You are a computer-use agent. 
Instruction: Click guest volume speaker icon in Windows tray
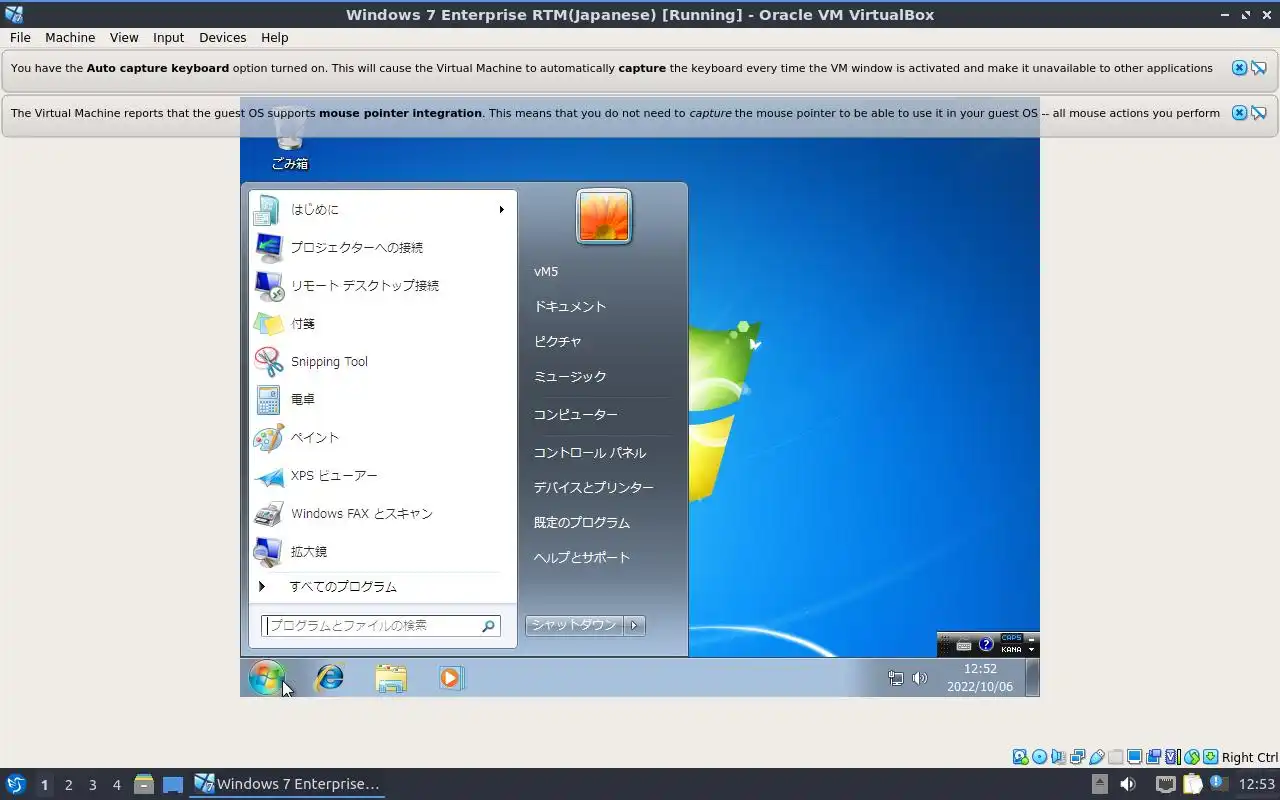tap(920, 678)
